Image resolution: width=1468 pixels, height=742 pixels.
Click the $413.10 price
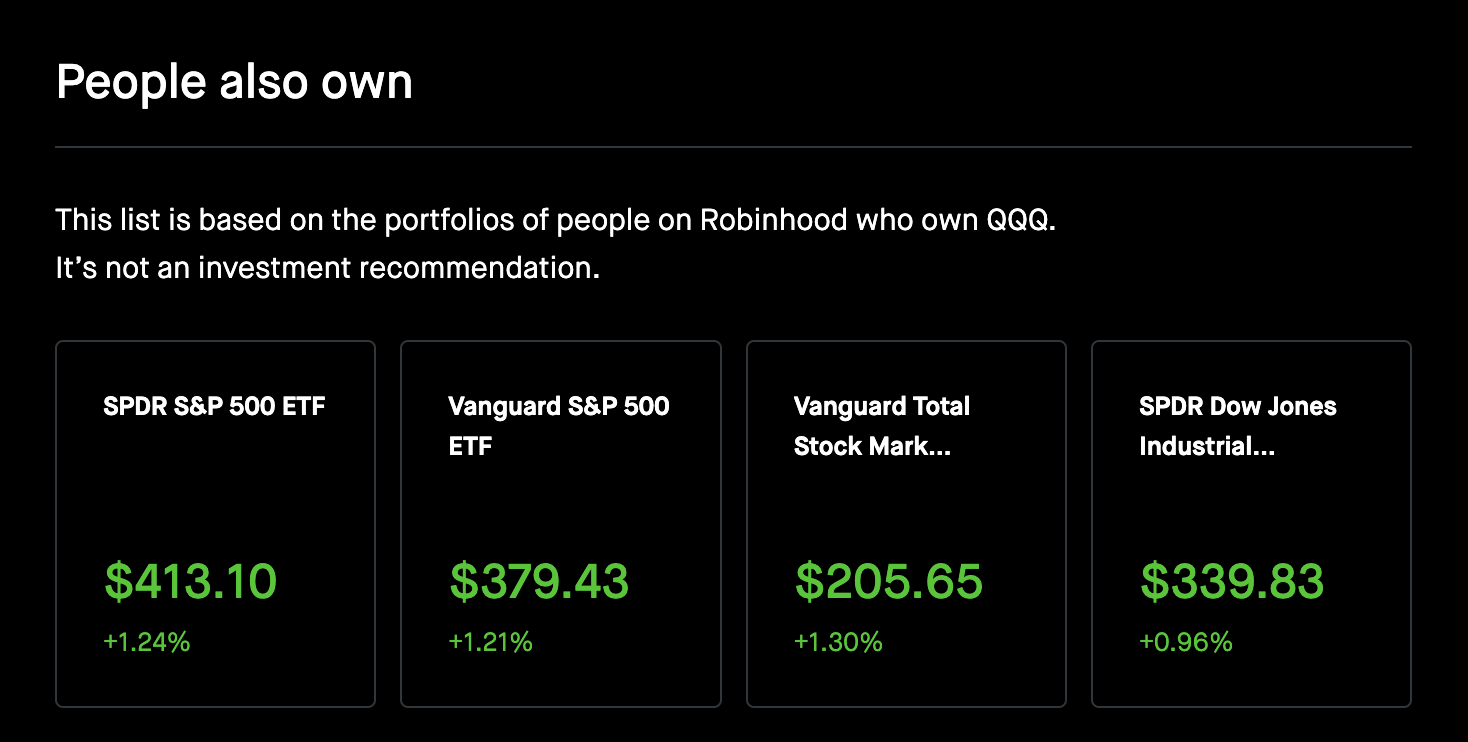click(190, 581)
